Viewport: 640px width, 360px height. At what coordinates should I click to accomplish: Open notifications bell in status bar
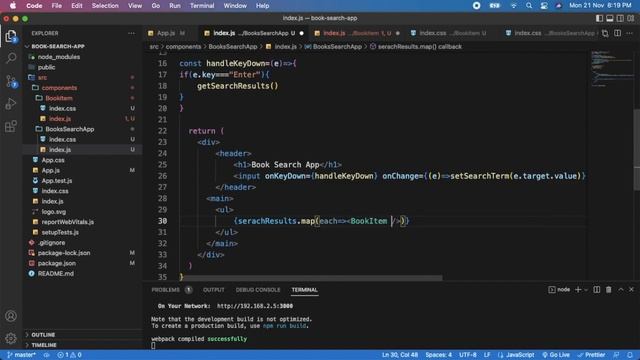[630, 355]
